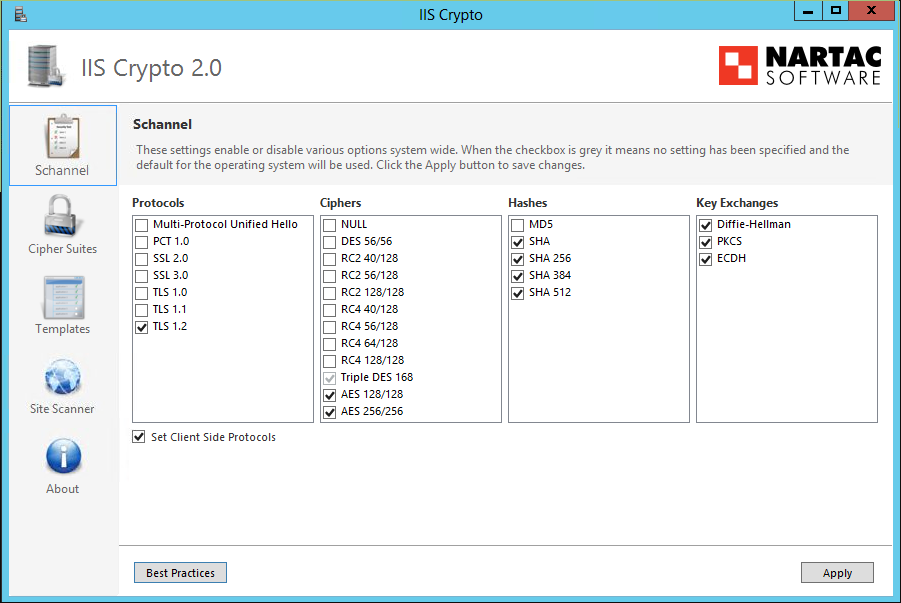Click the Protocols column heading
This screenshot has width=901, height=603.
point(158,203)
